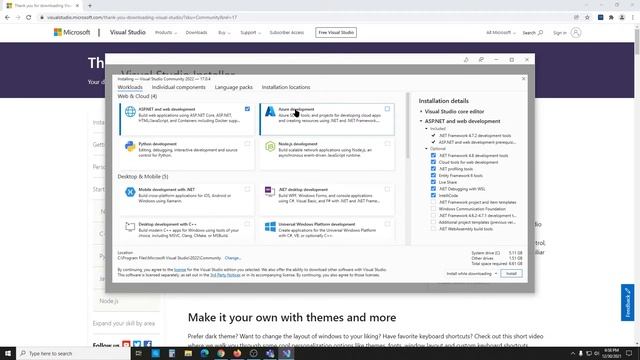640x360 pixels.
Task: Open the browser extensions puzzle icon
Action: 611,18
